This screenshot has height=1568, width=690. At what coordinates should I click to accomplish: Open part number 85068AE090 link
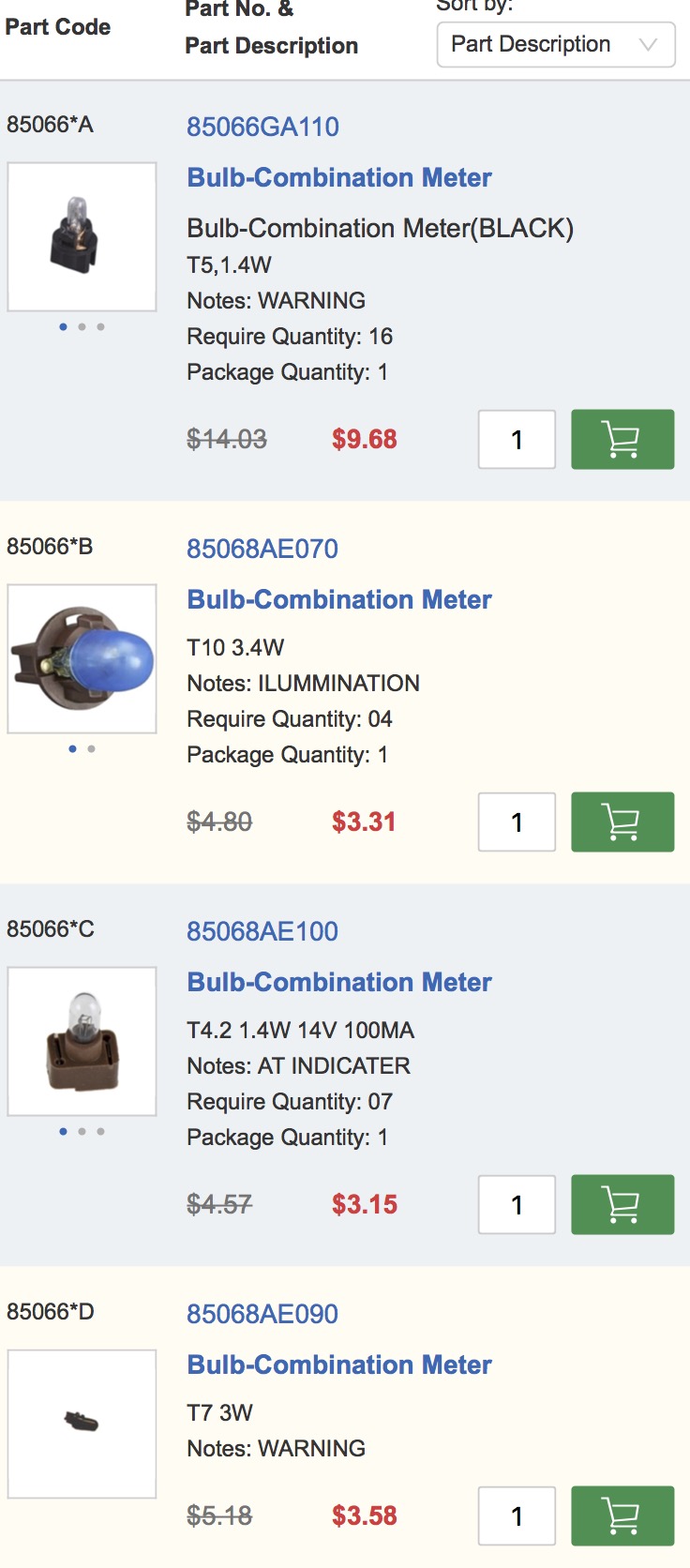click(262, 1314)
